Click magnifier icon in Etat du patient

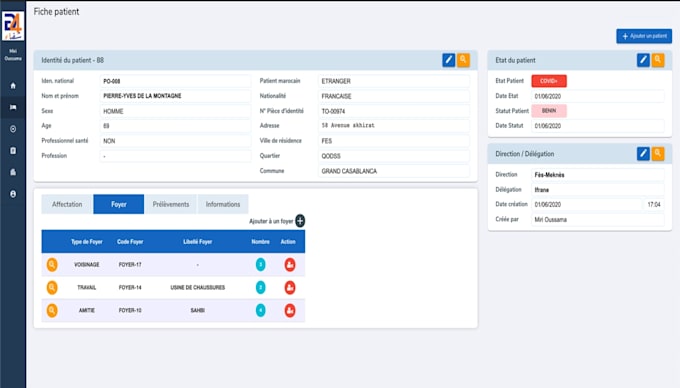click(658, 60)
